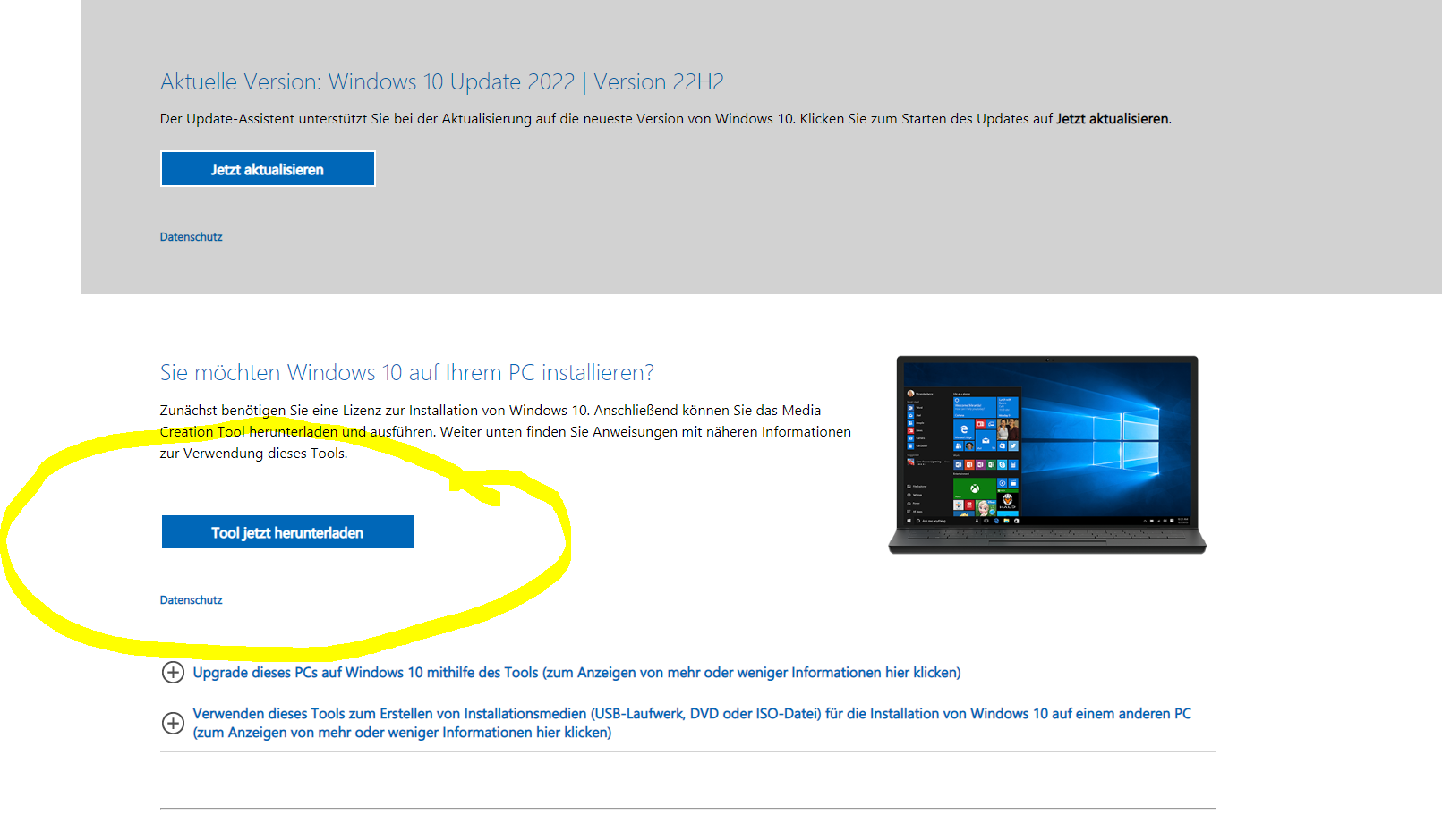The image size is (1442, 840).
Task: Open the Datenschutz link below 'Tool jetzt herunterladen'
Action: pos(191,600)
